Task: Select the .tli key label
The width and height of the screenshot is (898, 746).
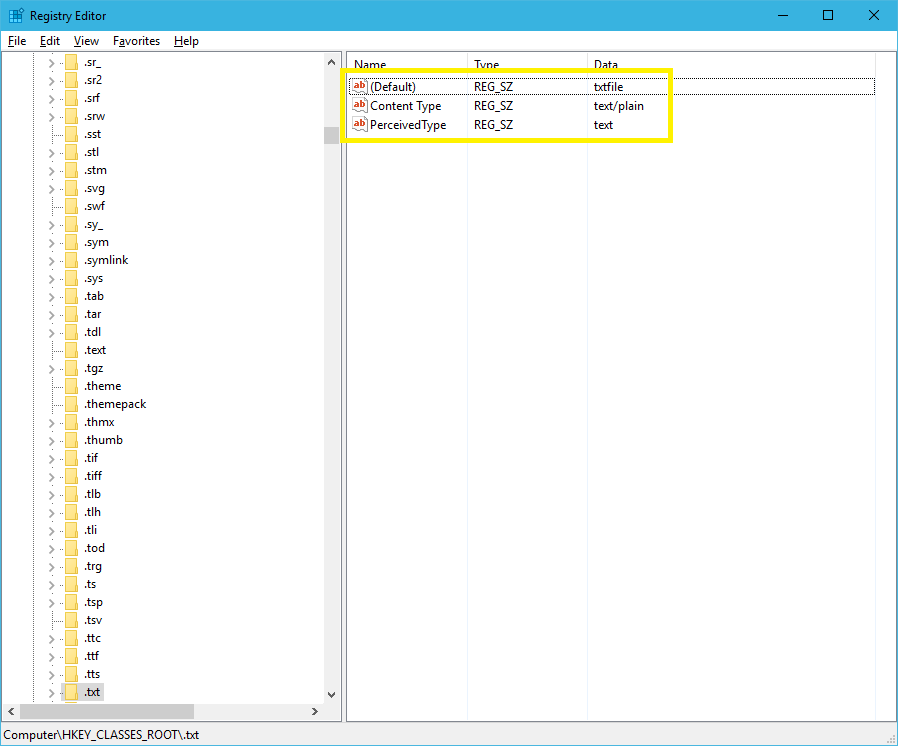Action: pos(90,530)
